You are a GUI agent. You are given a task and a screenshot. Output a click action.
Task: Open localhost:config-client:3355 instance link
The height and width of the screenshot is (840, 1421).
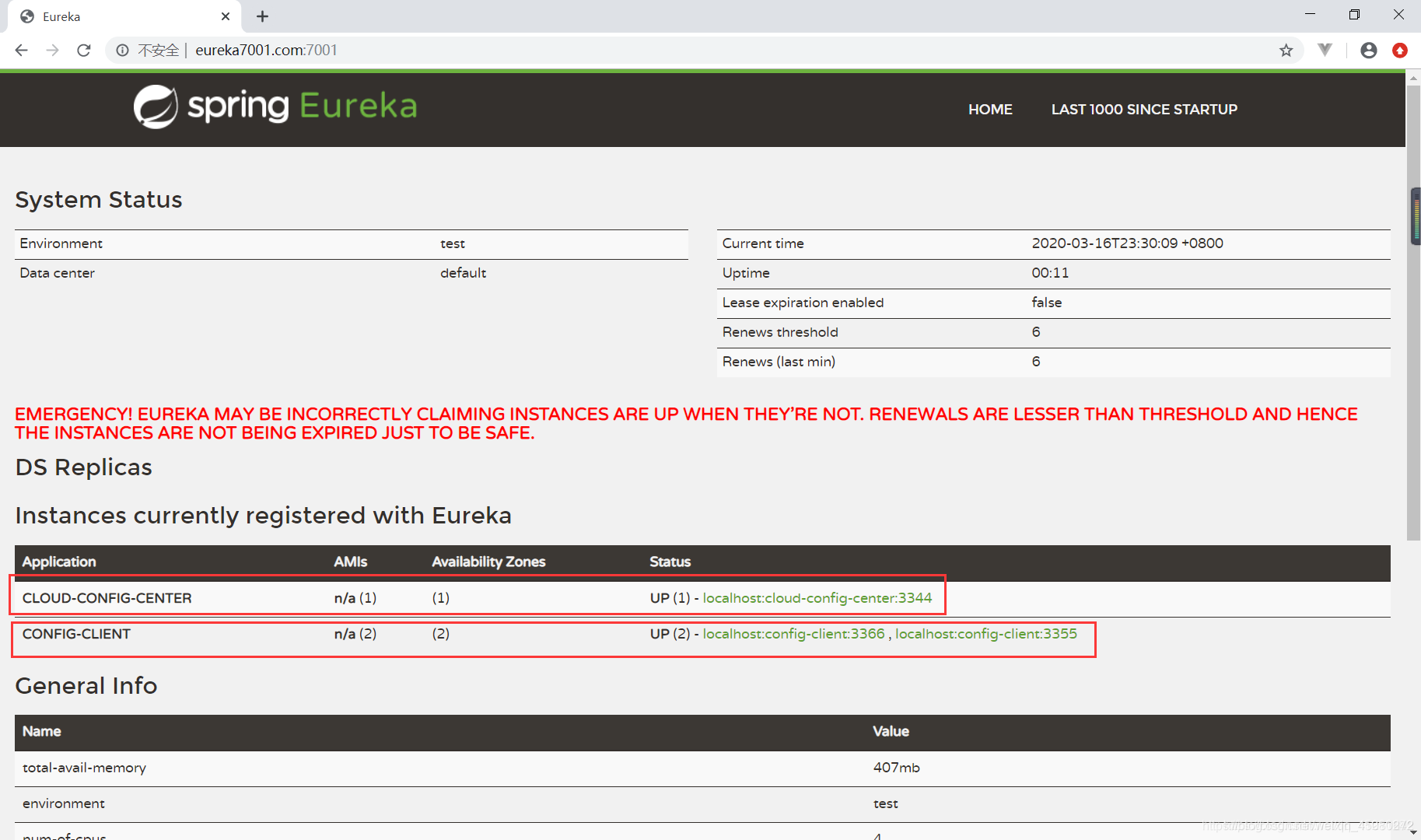click(x=986, y=634)
